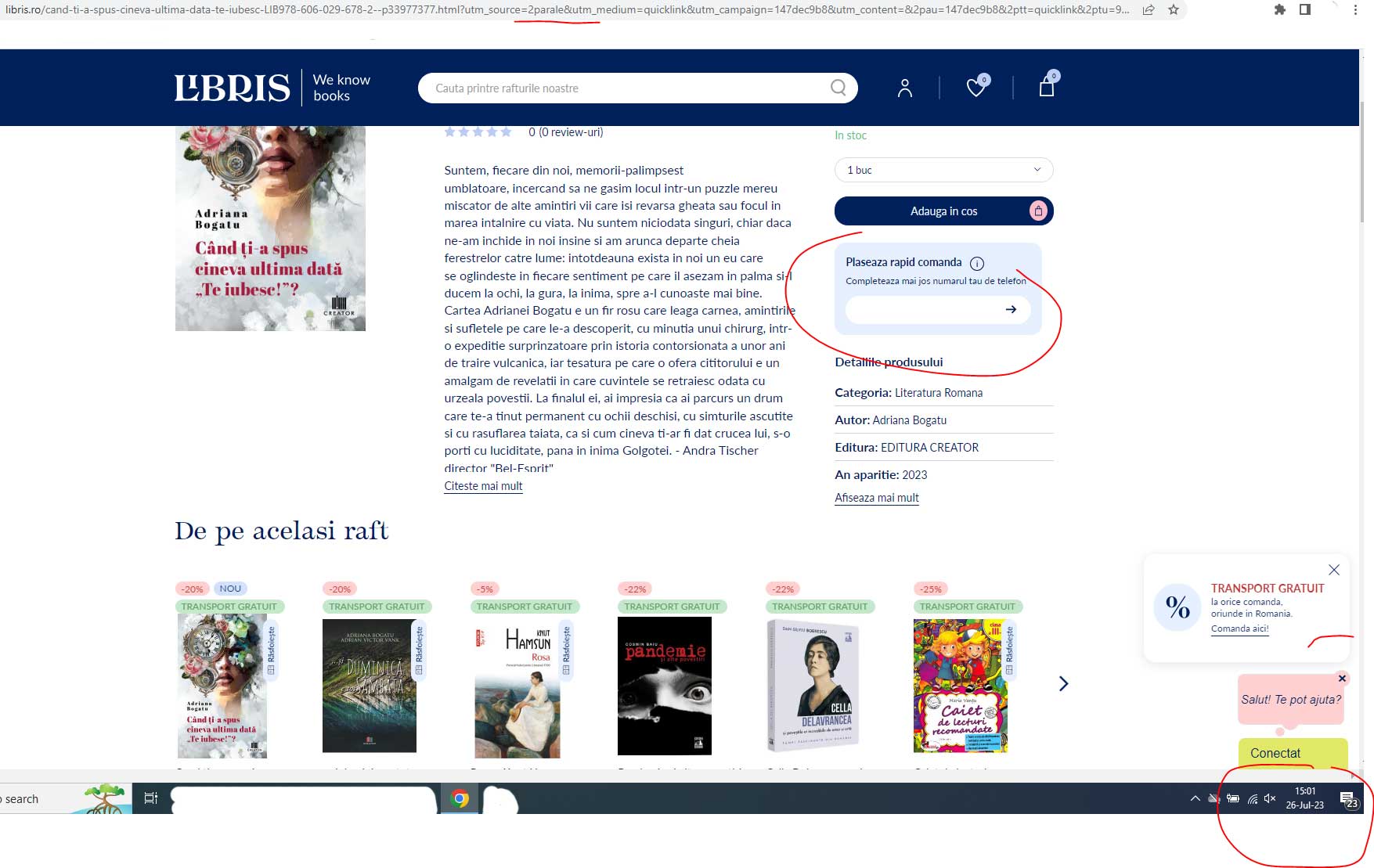Open the pandemie book thumbnail
Image resolution: width=1374 pixels, height=868 pixels.
665,686
